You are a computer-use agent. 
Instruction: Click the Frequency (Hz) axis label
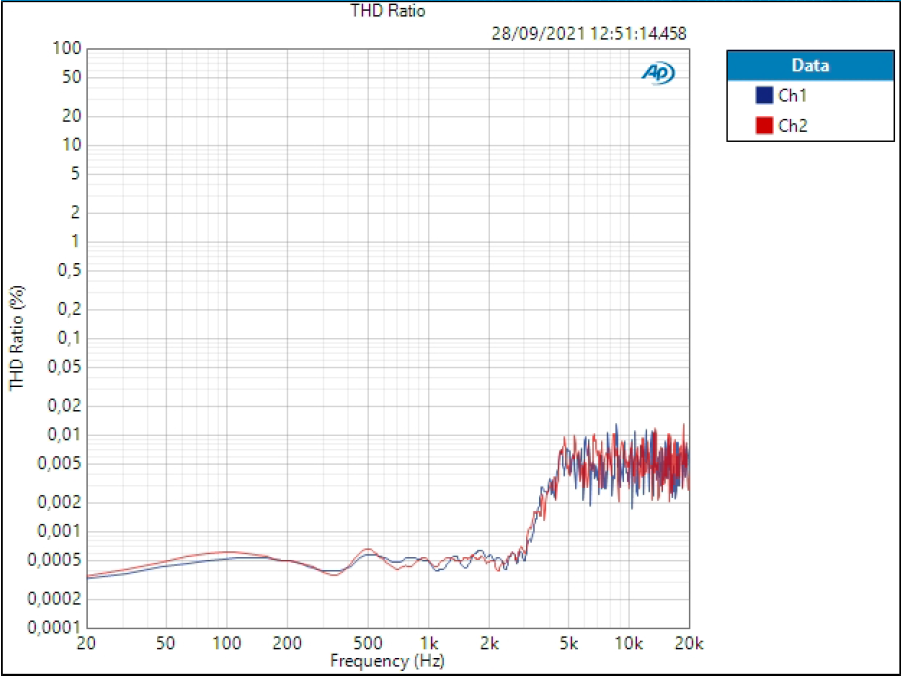point(387,661)
